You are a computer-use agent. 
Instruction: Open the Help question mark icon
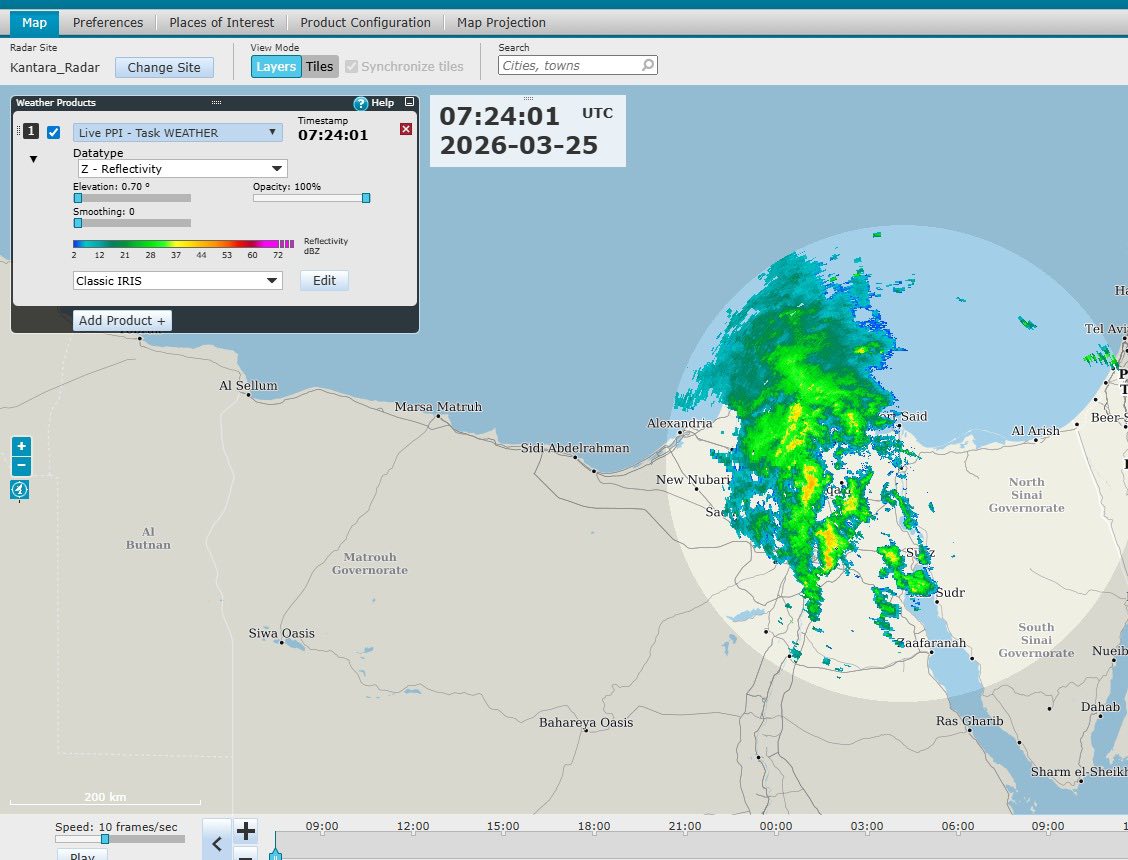361,103
